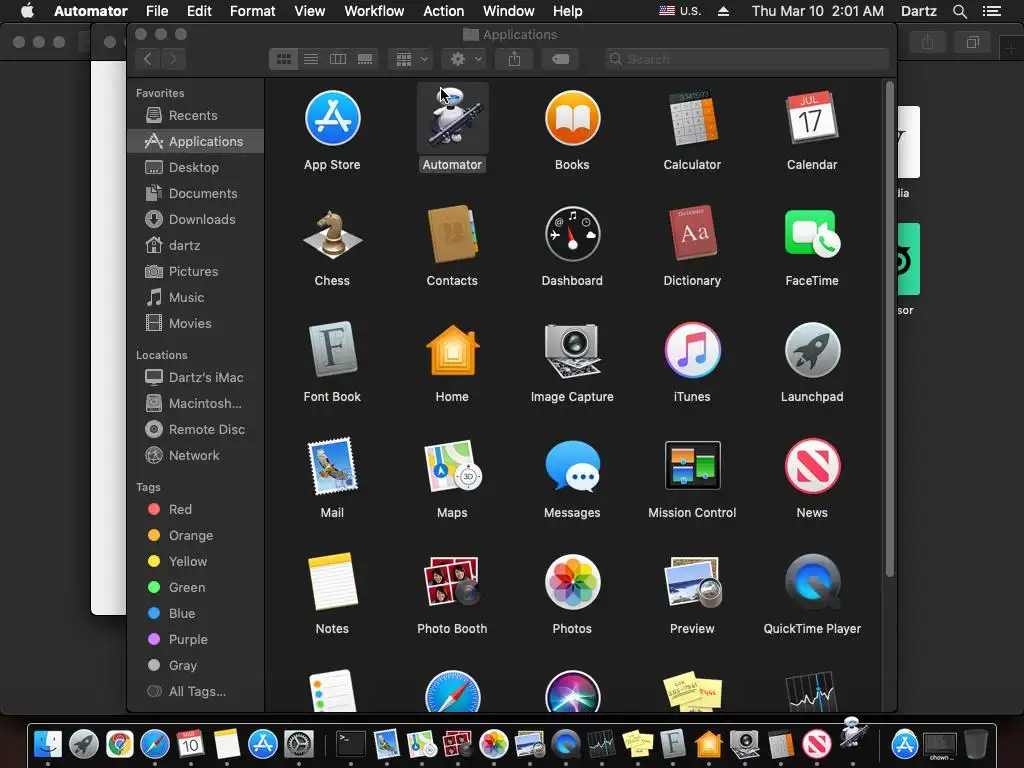Open the dartz home folder in sidebar
Viewport: 1024px width, 768px height.
195,246
